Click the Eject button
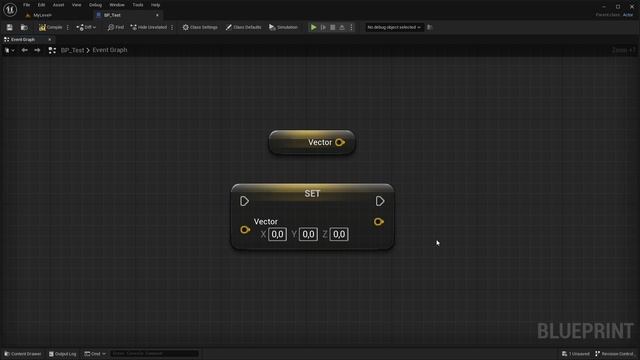The height and width of the screenshot is (360, 640). [342, 27]
